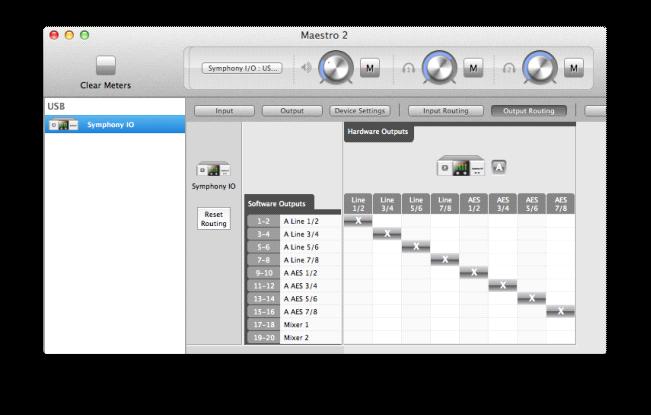Toggle routing X for A Line 3/4 to Line 3/4
The width and height of the screenshot is (651, 415).
click(x=387, y=234)
